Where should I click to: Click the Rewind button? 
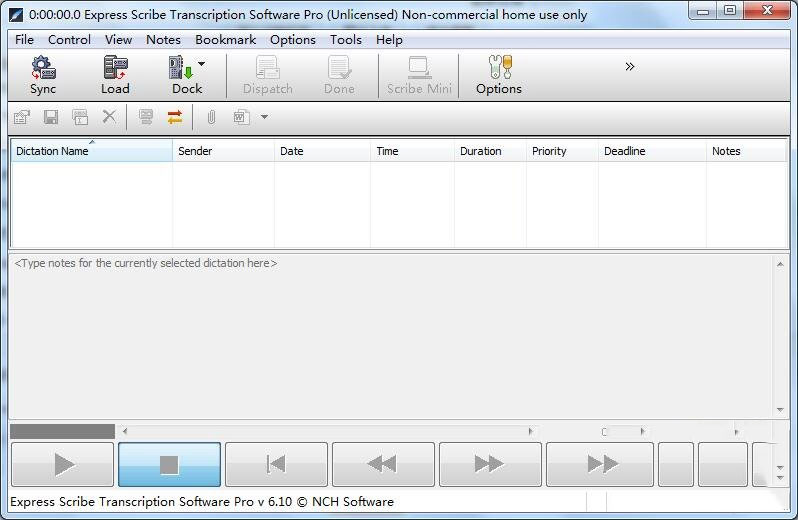tap(383, 465)
